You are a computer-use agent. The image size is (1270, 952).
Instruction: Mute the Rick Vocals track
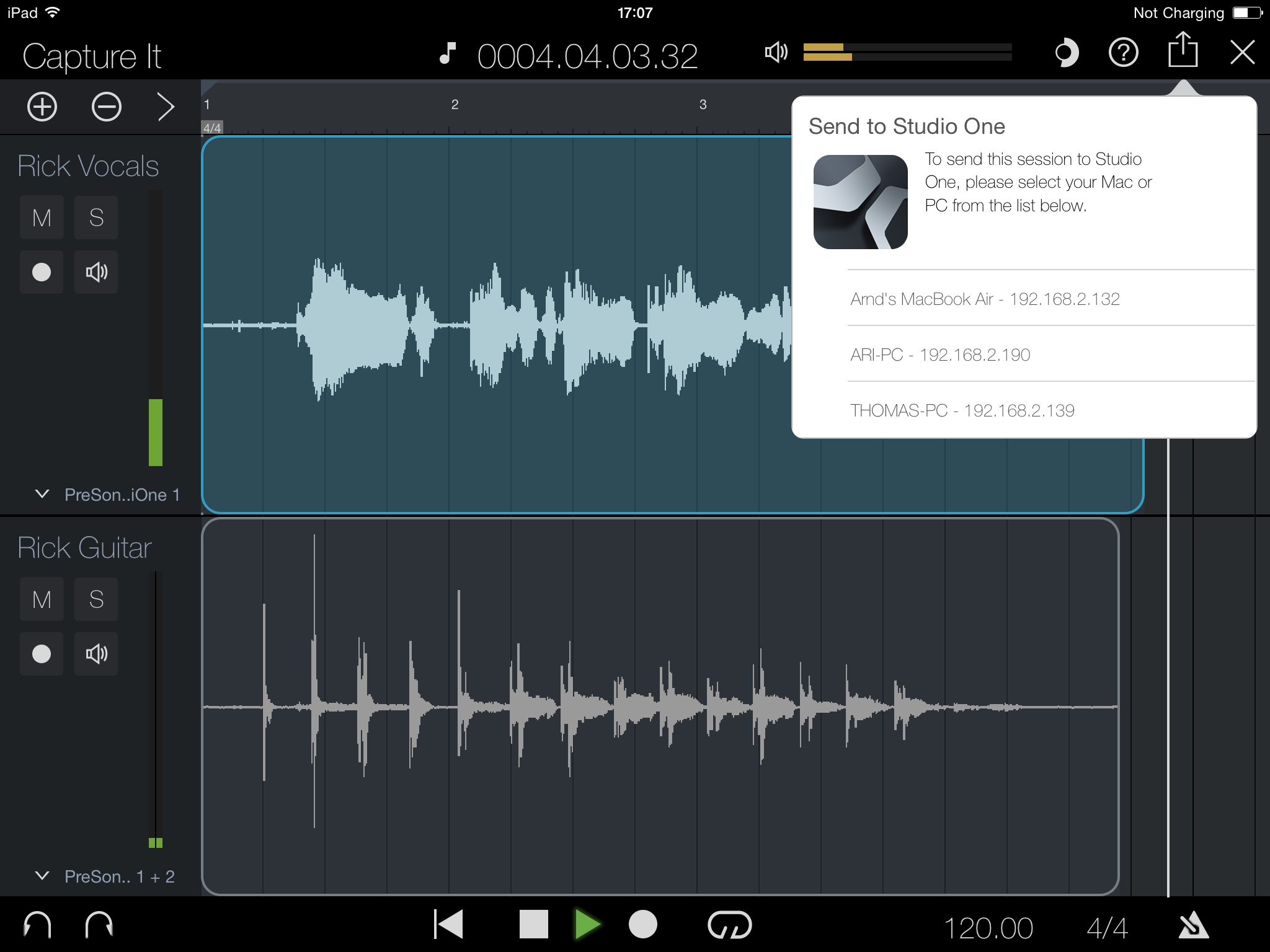(42, 218)
